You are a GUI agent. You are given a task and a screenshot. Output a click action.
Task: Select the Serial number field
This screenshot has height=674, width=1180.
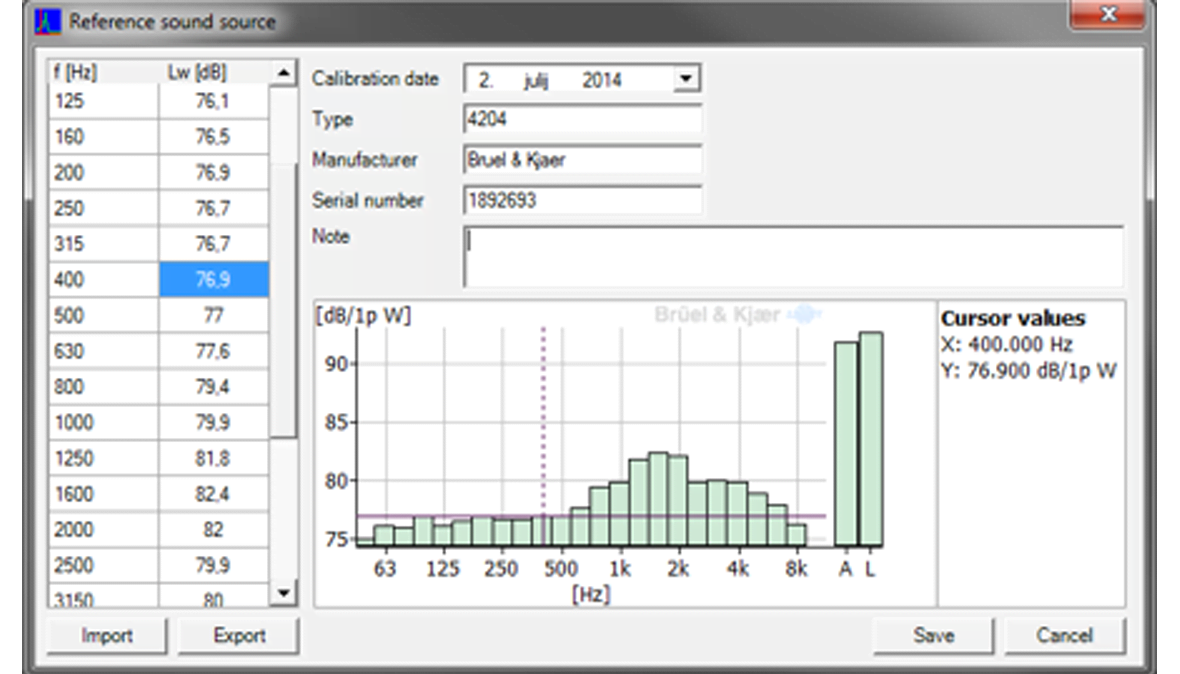click(582, 200)
